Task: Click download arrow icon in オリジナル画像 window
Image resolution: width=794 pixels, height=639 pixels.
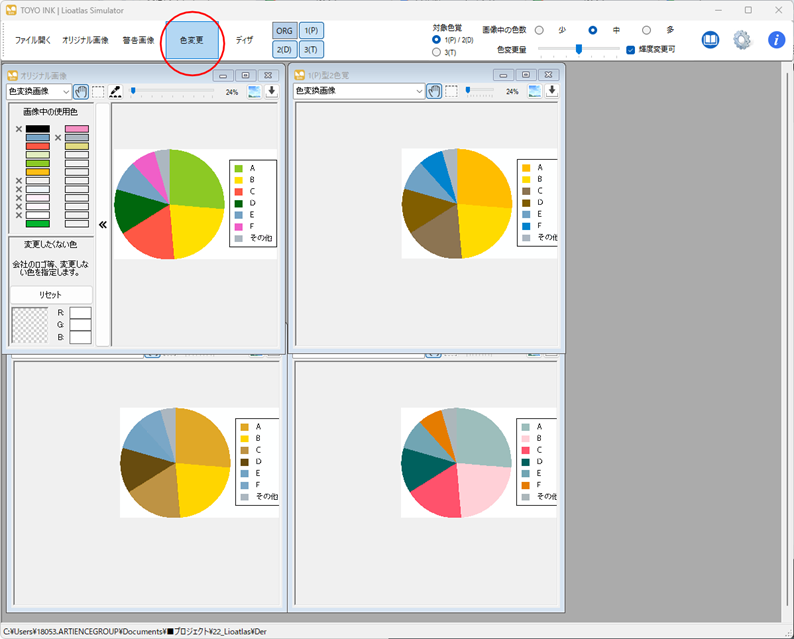Action: pos(271,91)
